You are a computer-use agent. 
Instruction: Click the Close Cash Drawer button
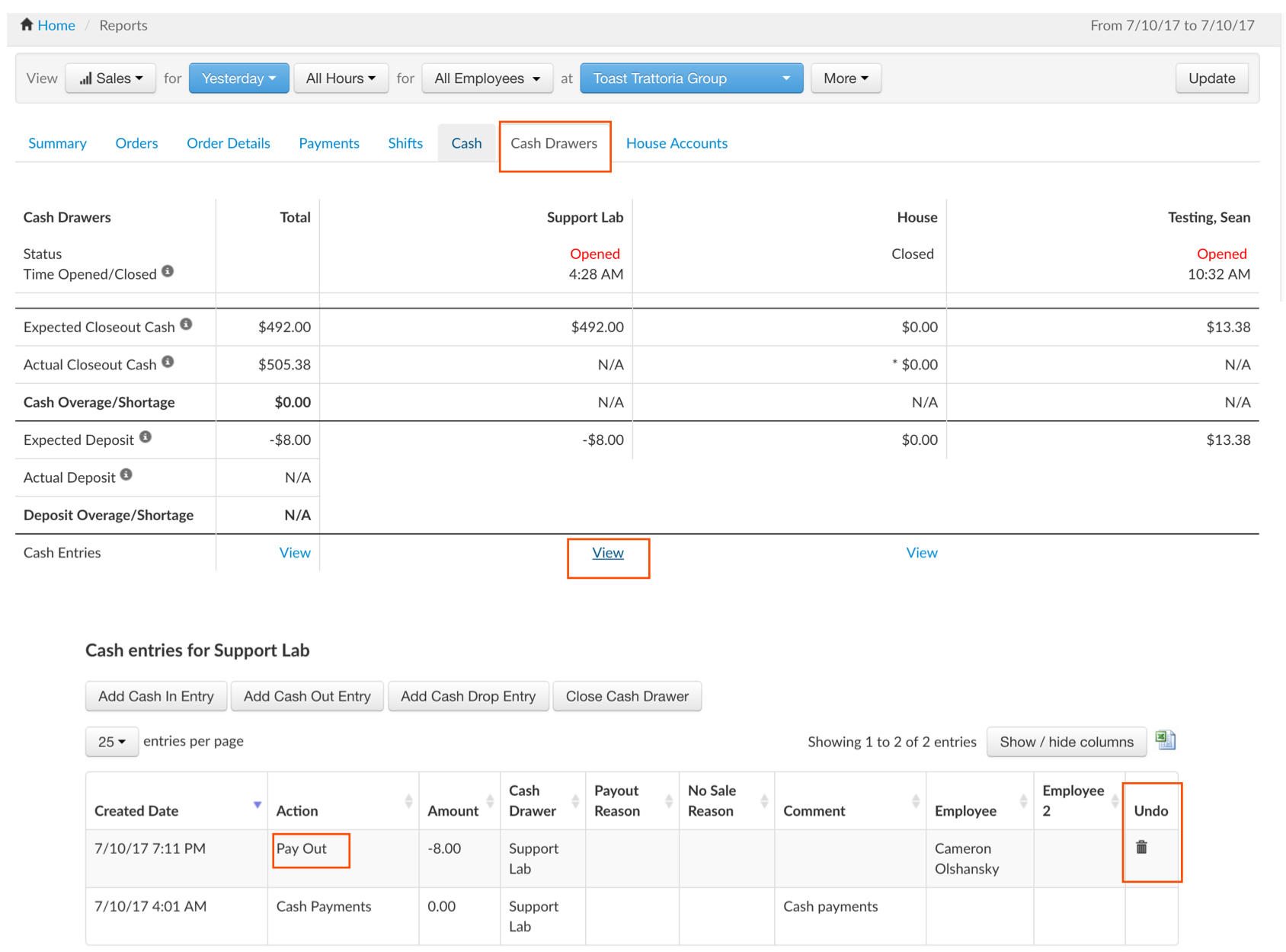[626, 696]
